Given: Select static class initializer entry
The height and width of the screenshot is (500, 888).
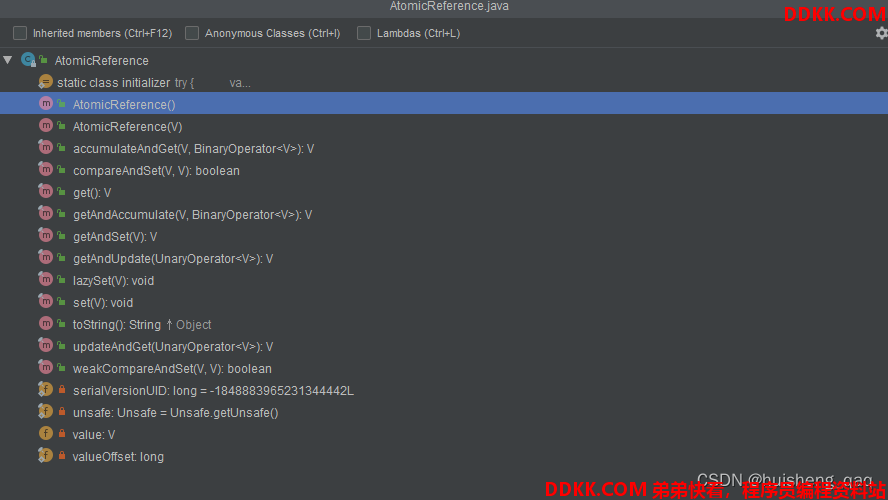Looking at the screenshot, I should tap(444, 82).
